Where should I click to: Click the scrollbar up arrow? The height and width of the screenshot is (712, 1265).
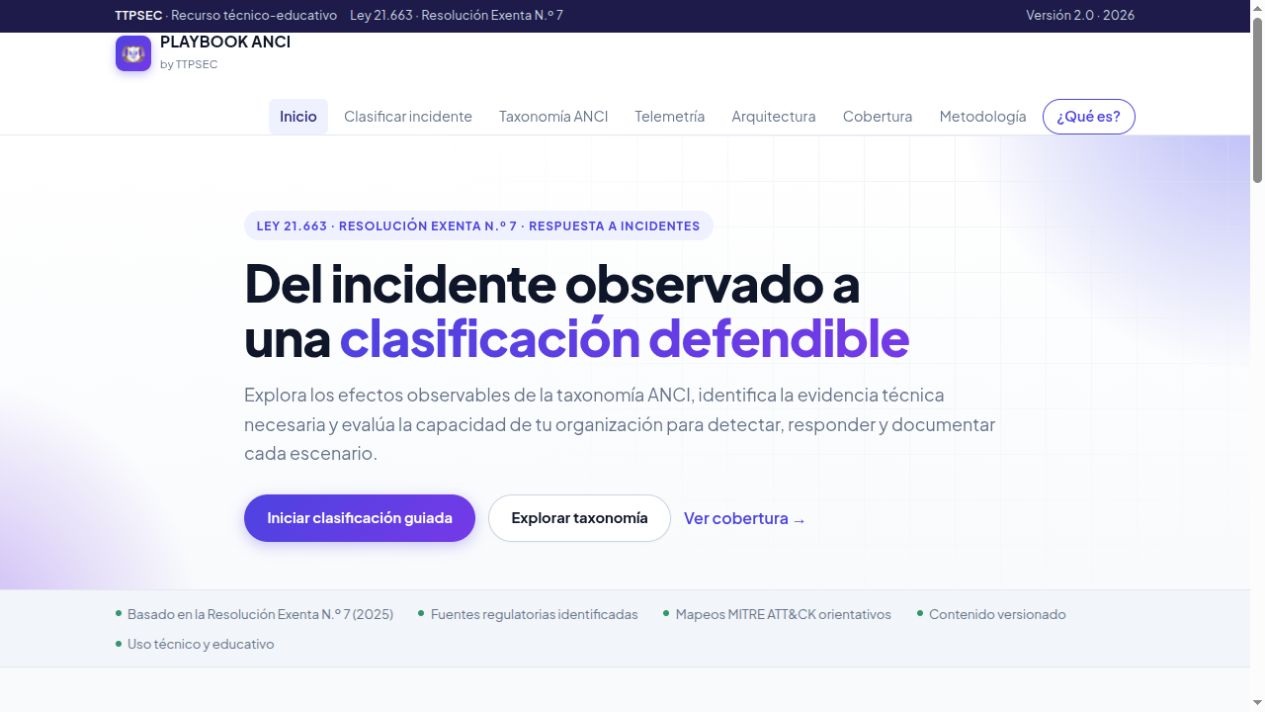pos(1258,7)
